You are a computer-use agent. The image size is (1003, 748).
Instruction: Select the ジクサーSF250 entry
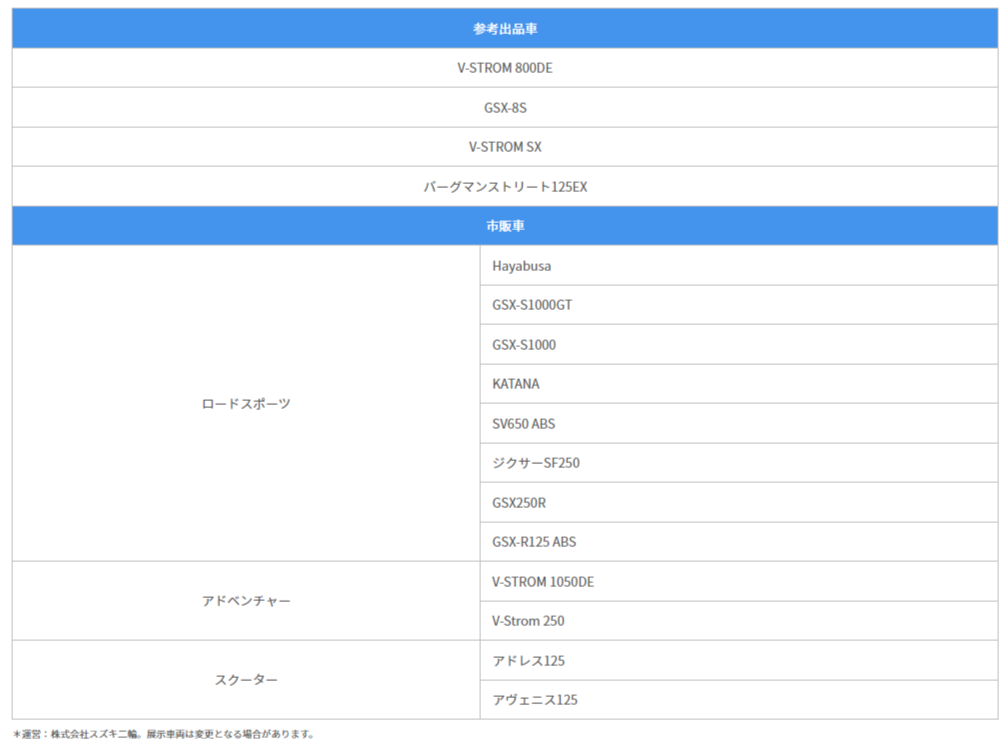(x=536, y=463)
